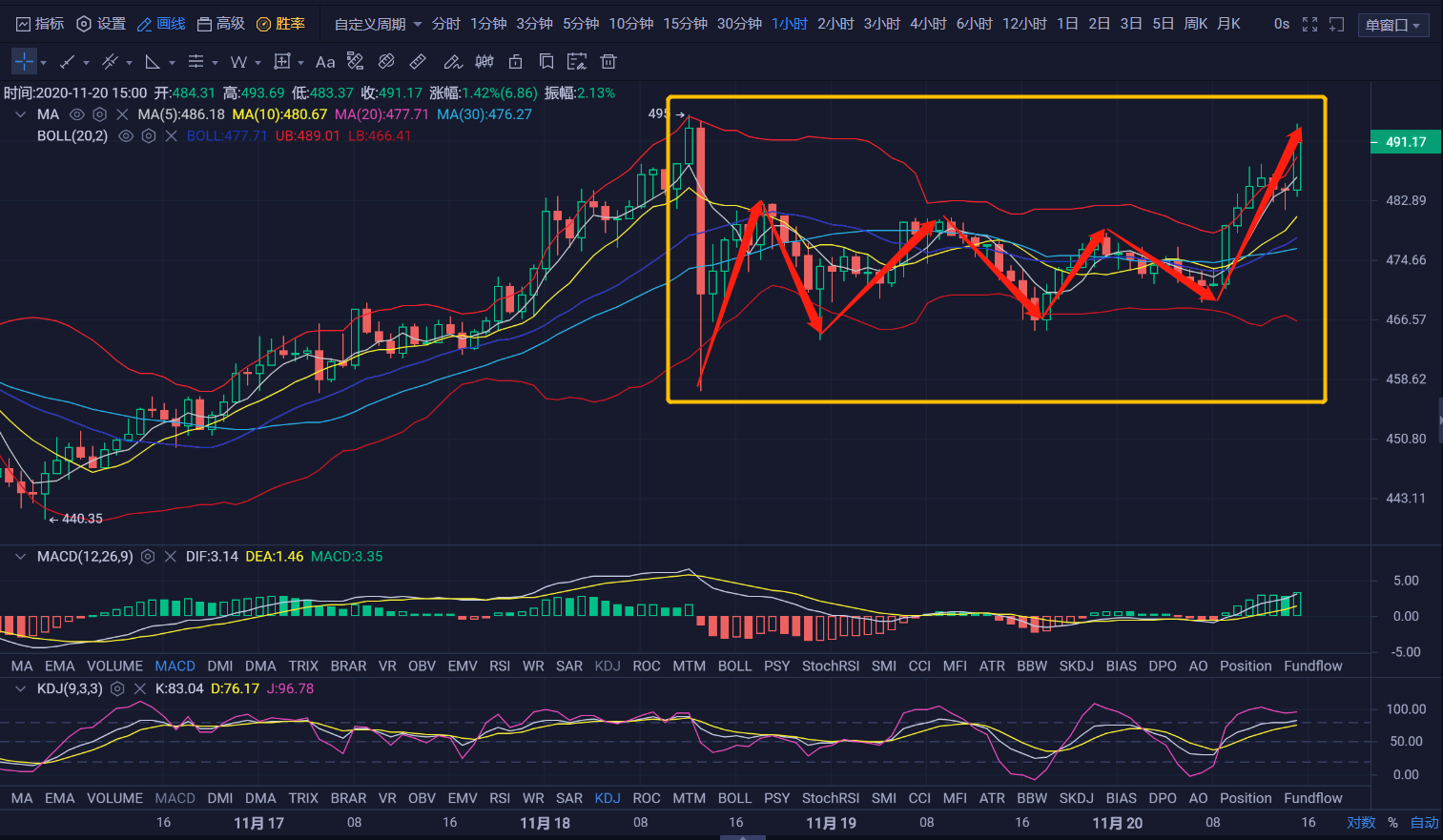Collapse the MACD panel chevron
Image resolution: width=1443 pixels, height=840 pixels.
pyautogui.click(x=20, y=557)
